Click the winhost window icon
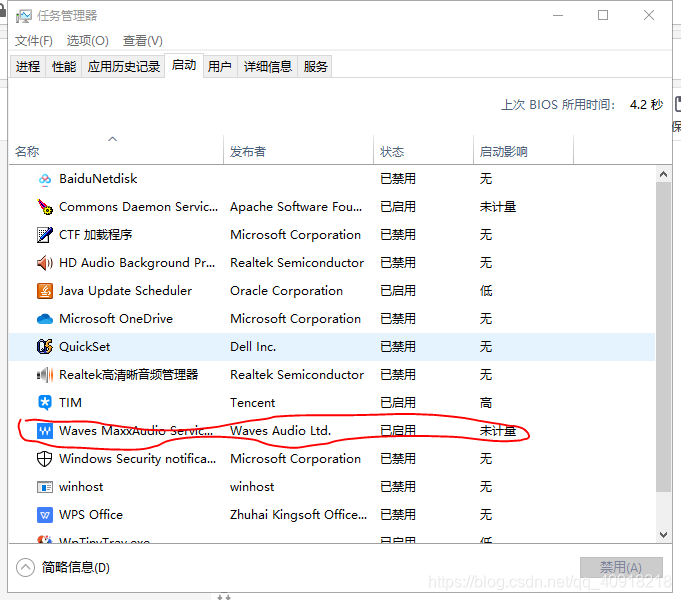This screenshot has width=681, height=600. pyautogui.click(x=45, y=487)
